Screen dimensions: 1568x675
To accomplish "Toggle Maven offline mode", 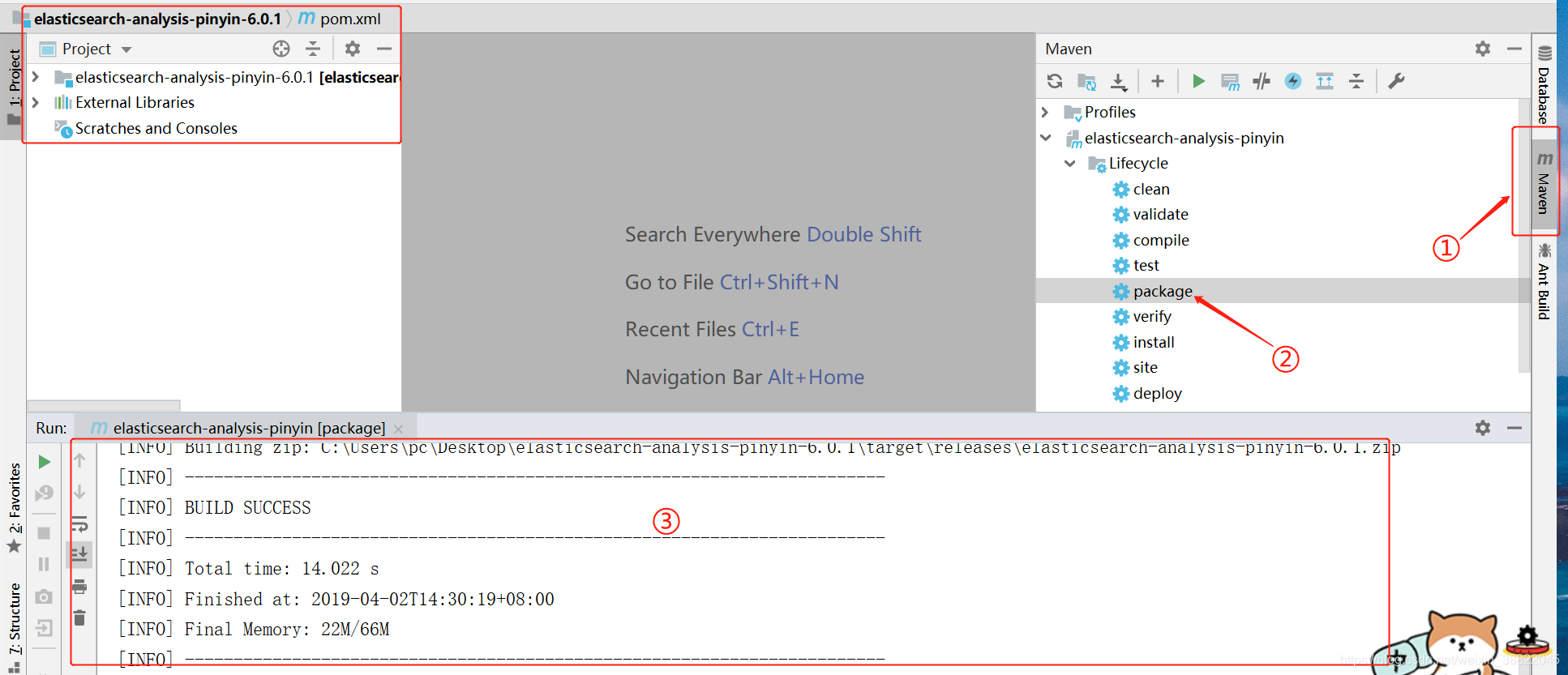I will click(x=1262, y=81).
